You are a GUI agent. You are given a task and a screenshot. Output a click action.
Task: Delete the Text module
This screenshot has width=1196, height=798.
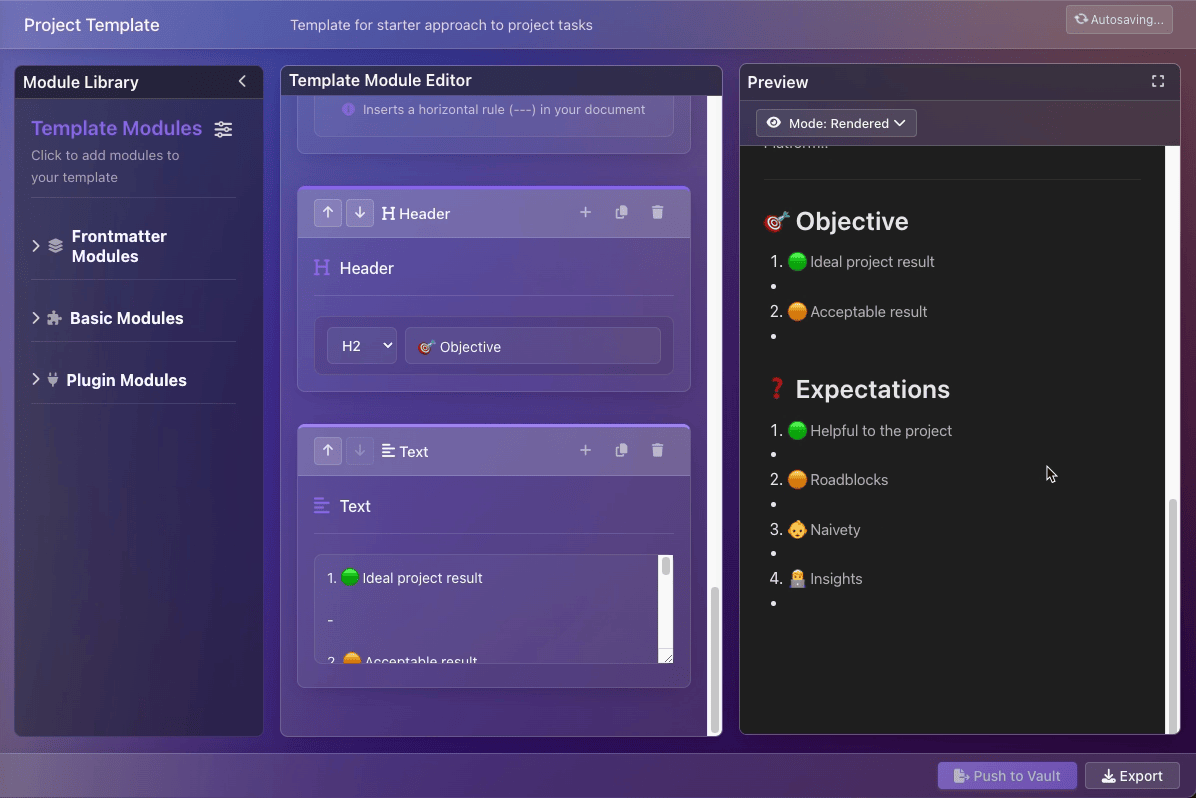pyautogui.click(x=657, y=451)
